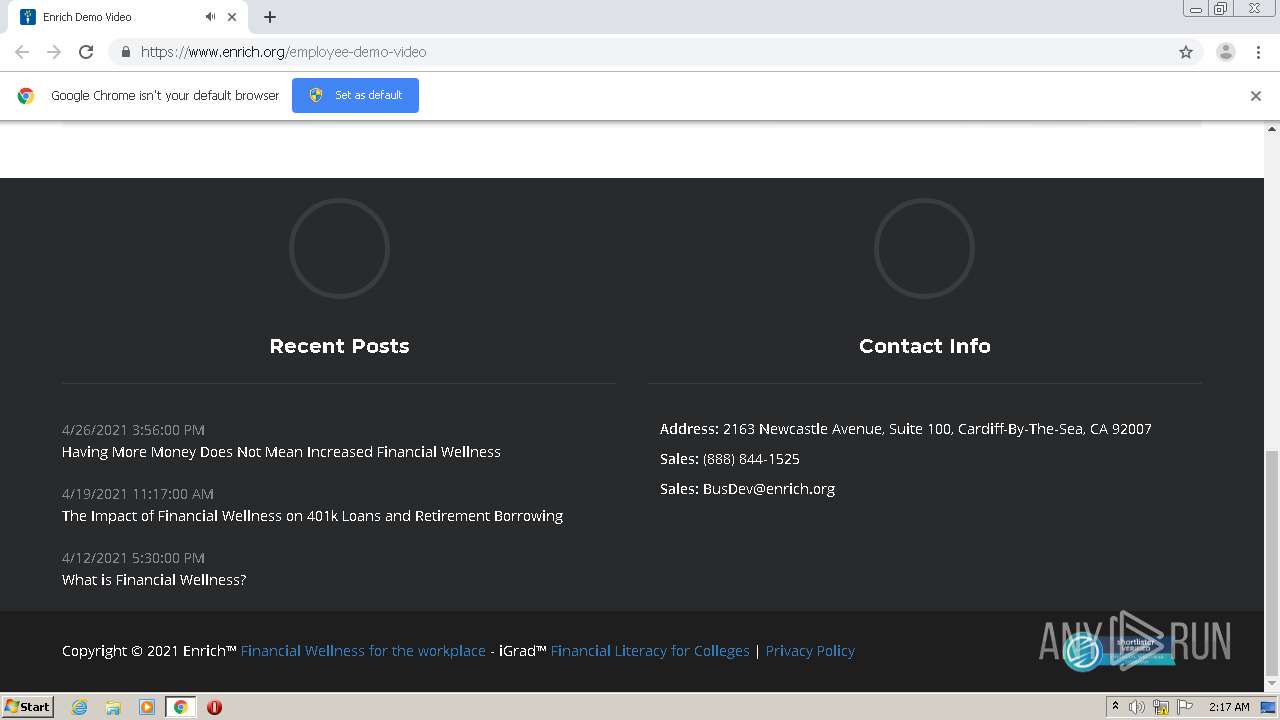
Task: Open the Windows Start menu
Action: [x=27, y=706]
